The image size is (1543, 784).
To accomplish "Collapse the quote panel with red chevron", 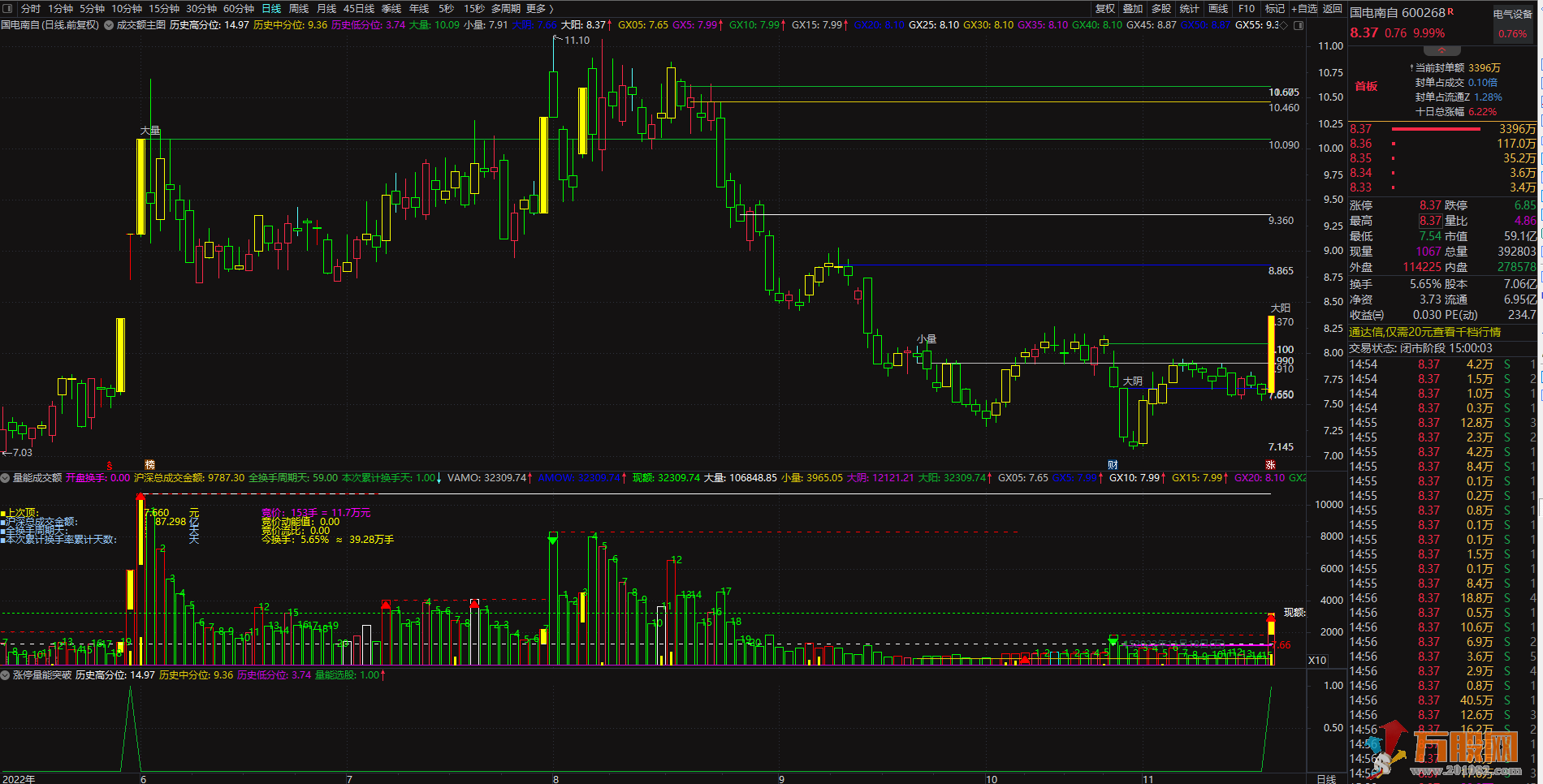I will point(1442,50).
